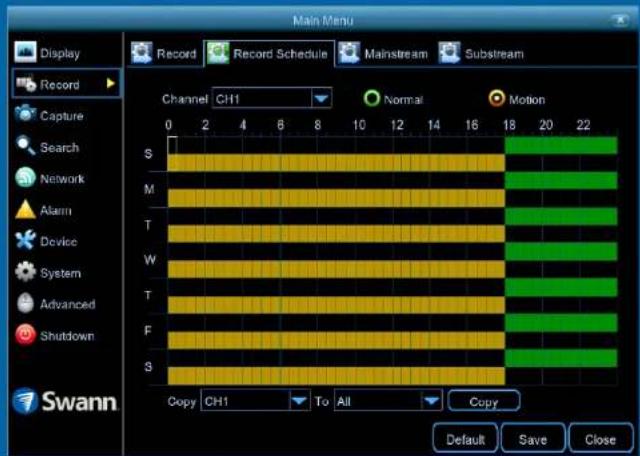Open the Alarm triangle icon
Viewport: 640px width, 456px height.
25,209
